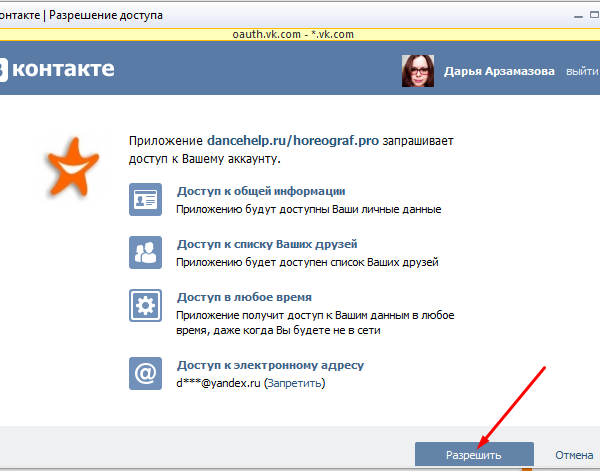Minimize the window

click(578, 16)
